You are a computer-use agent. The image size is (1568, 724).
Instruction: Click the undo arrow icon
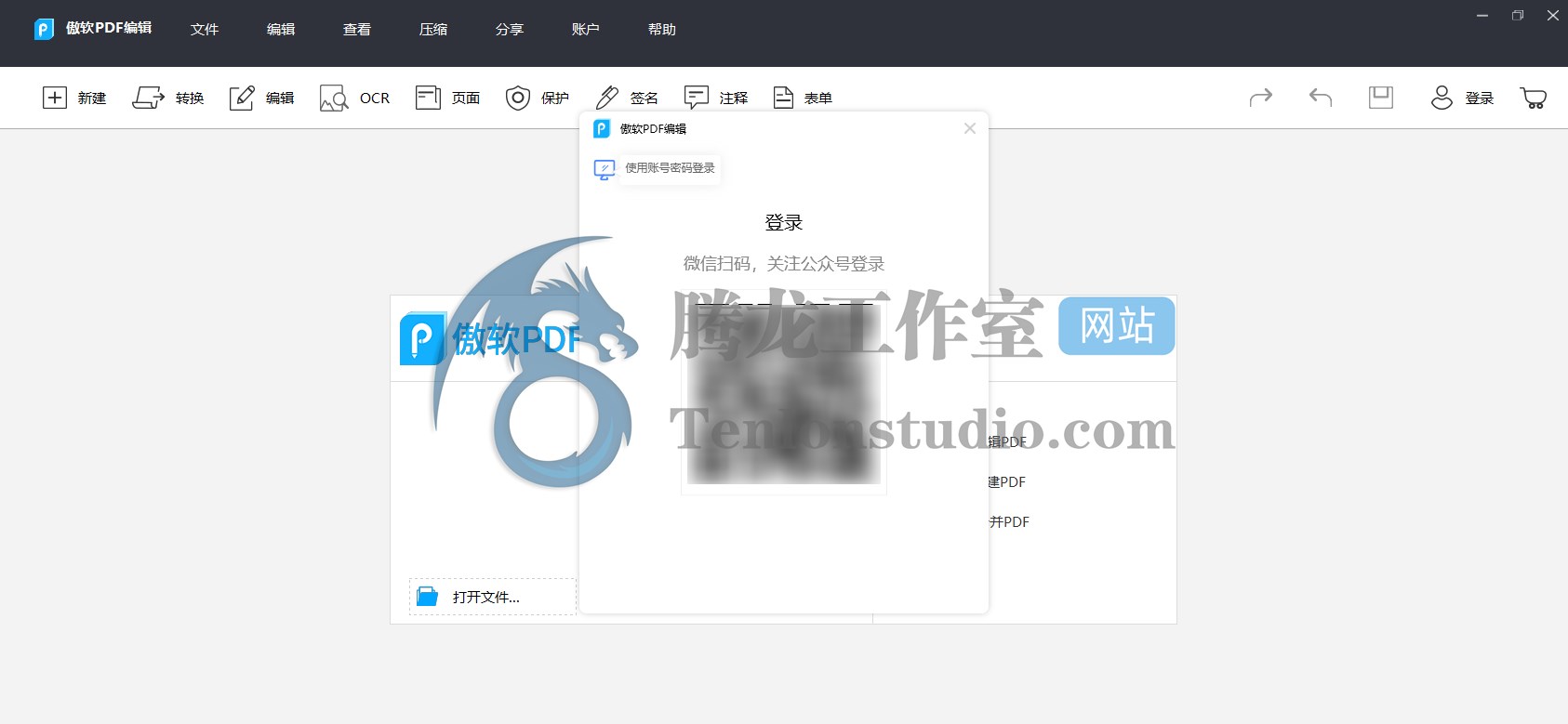1321,98
